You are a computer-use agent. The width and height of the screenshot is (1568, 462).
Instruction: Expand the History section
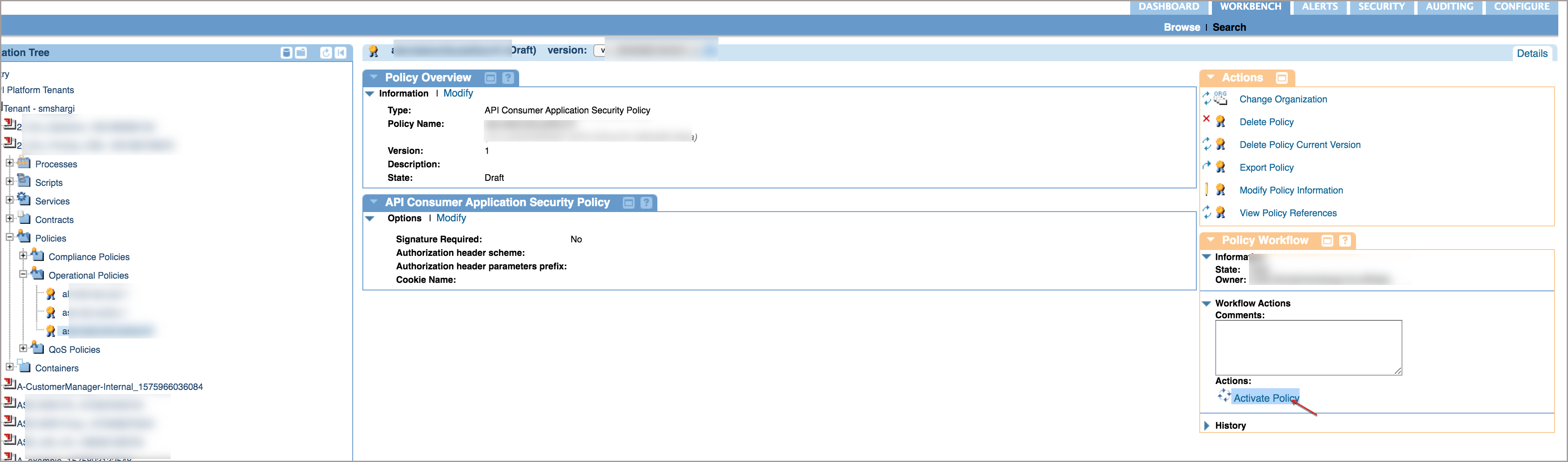[1207, 425]
